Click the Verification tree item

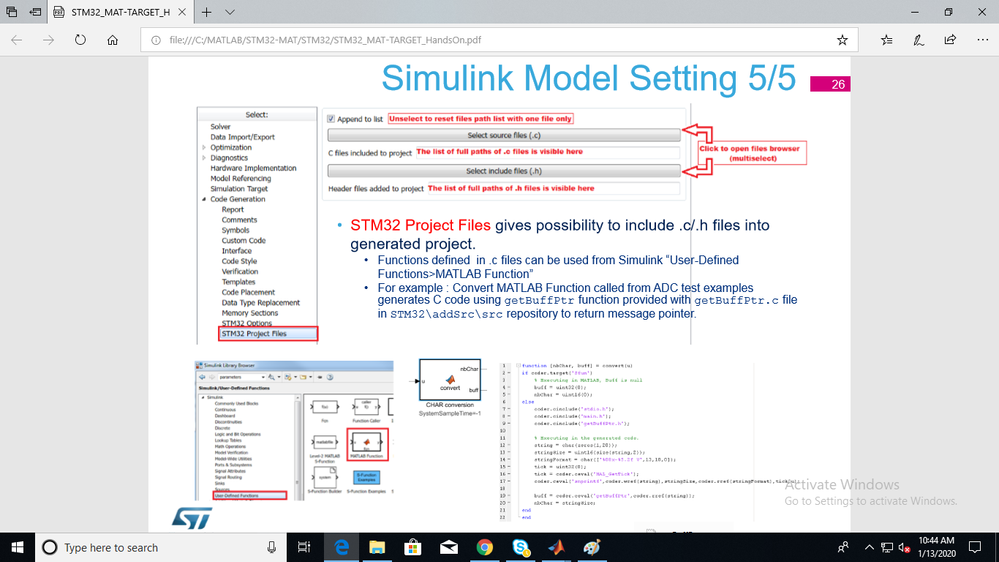click(240, 271)
